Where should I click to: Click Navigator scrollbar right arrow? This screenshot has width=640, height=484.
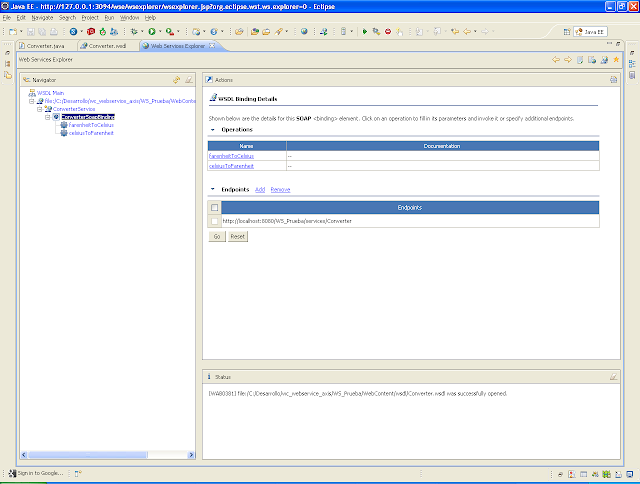coord(191,455)
